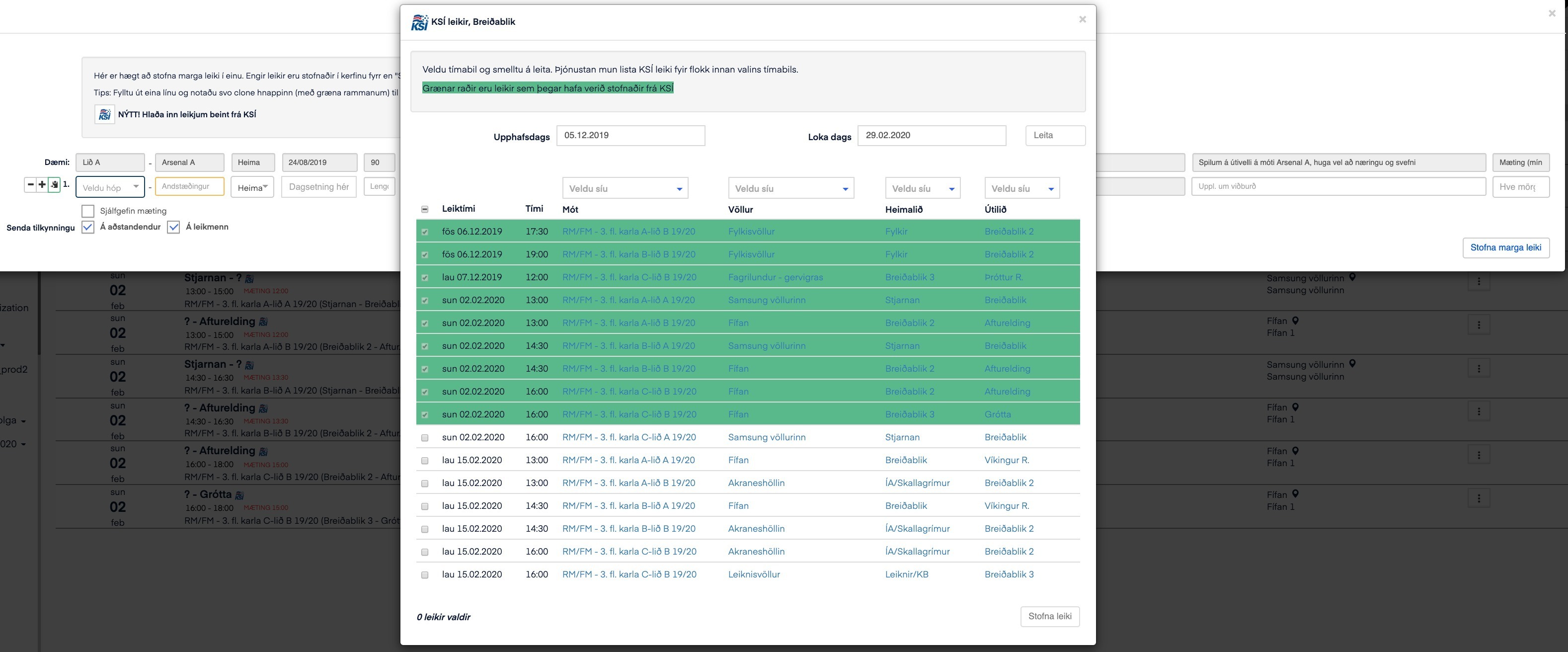Open the Mót filter Veldu síu dropdown

(625, 189)
